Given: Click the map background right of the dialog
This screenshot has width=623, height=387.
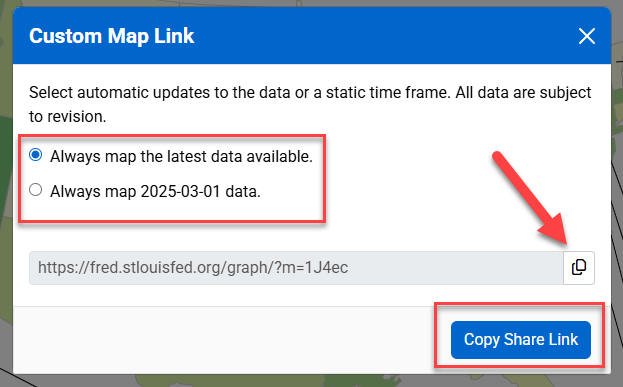Looking at the screenshot, I should click(617, 199).
